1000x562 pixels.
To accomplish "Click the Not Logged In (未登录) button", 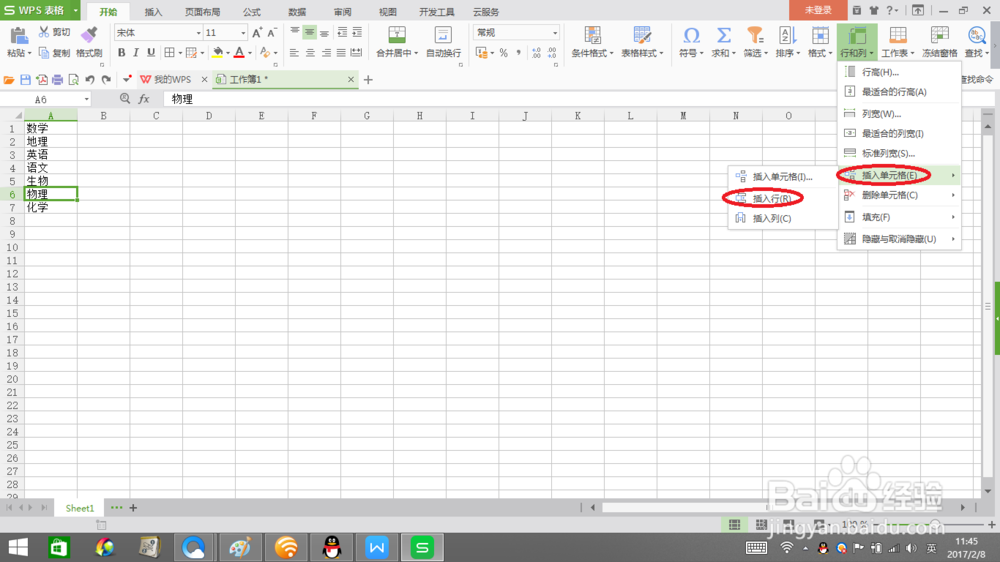I will coord(818,10).
